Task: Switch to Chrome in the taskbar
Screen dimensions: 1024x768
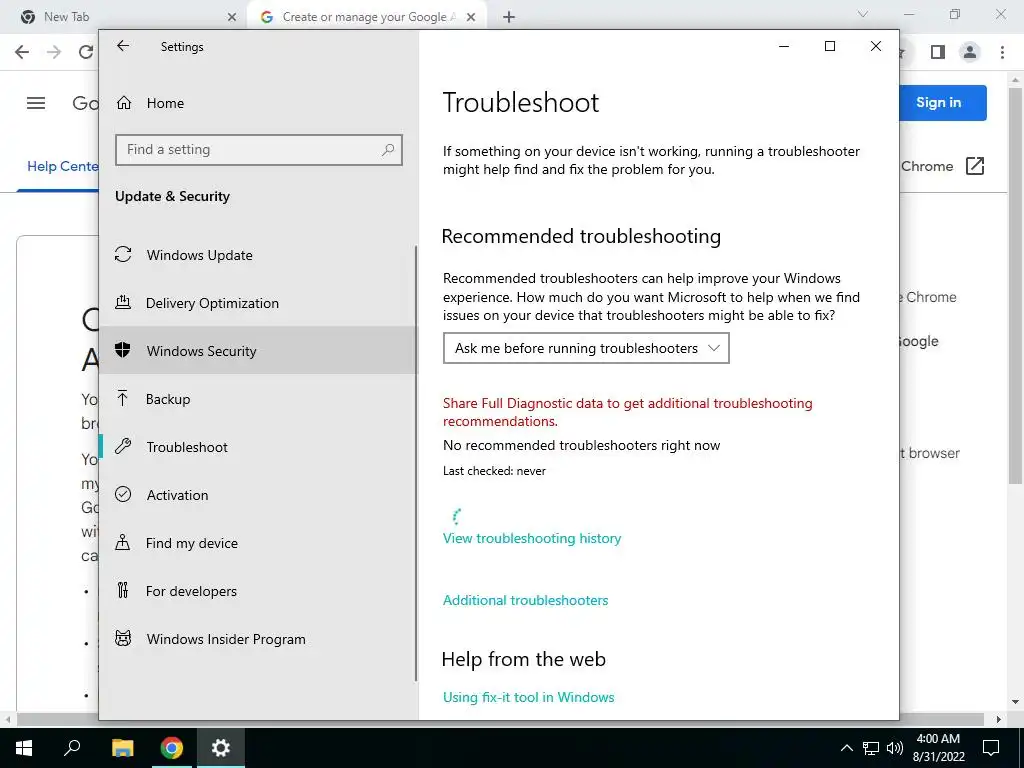Action: click(172, 748)
